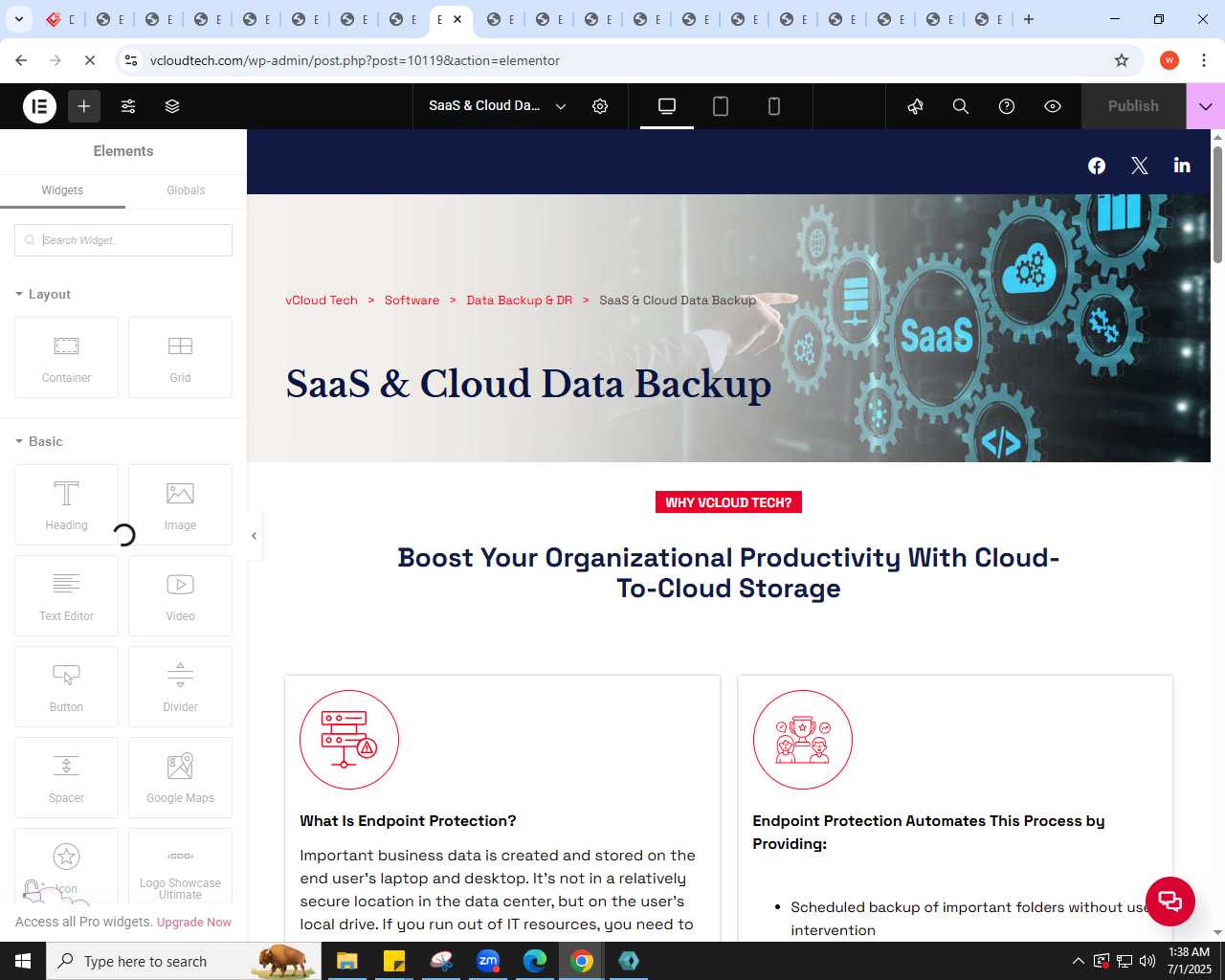The height and width of the screenshot is (980, 1225).
Task: Select the Button widget
Action: [66, 686]
